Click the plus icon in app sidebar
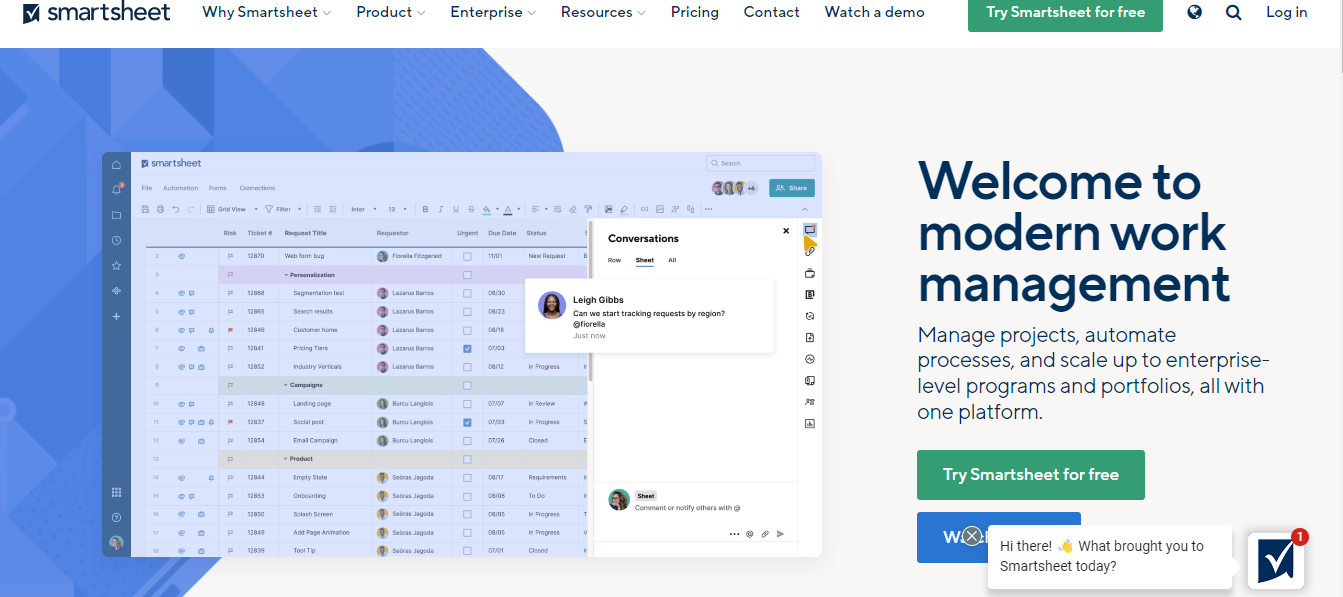1343x597 pixels. pyautogui.click(x=116, y=316)
